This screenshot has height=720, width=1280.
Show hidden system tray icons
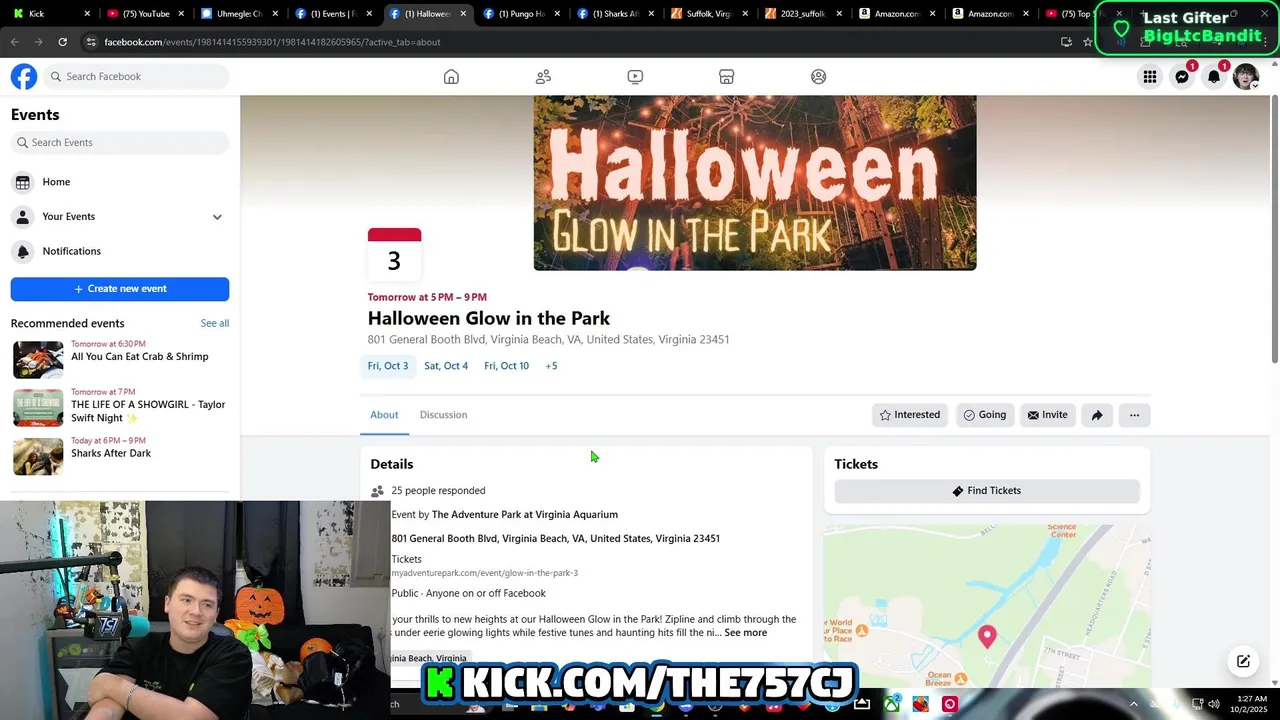point(1134,704)
